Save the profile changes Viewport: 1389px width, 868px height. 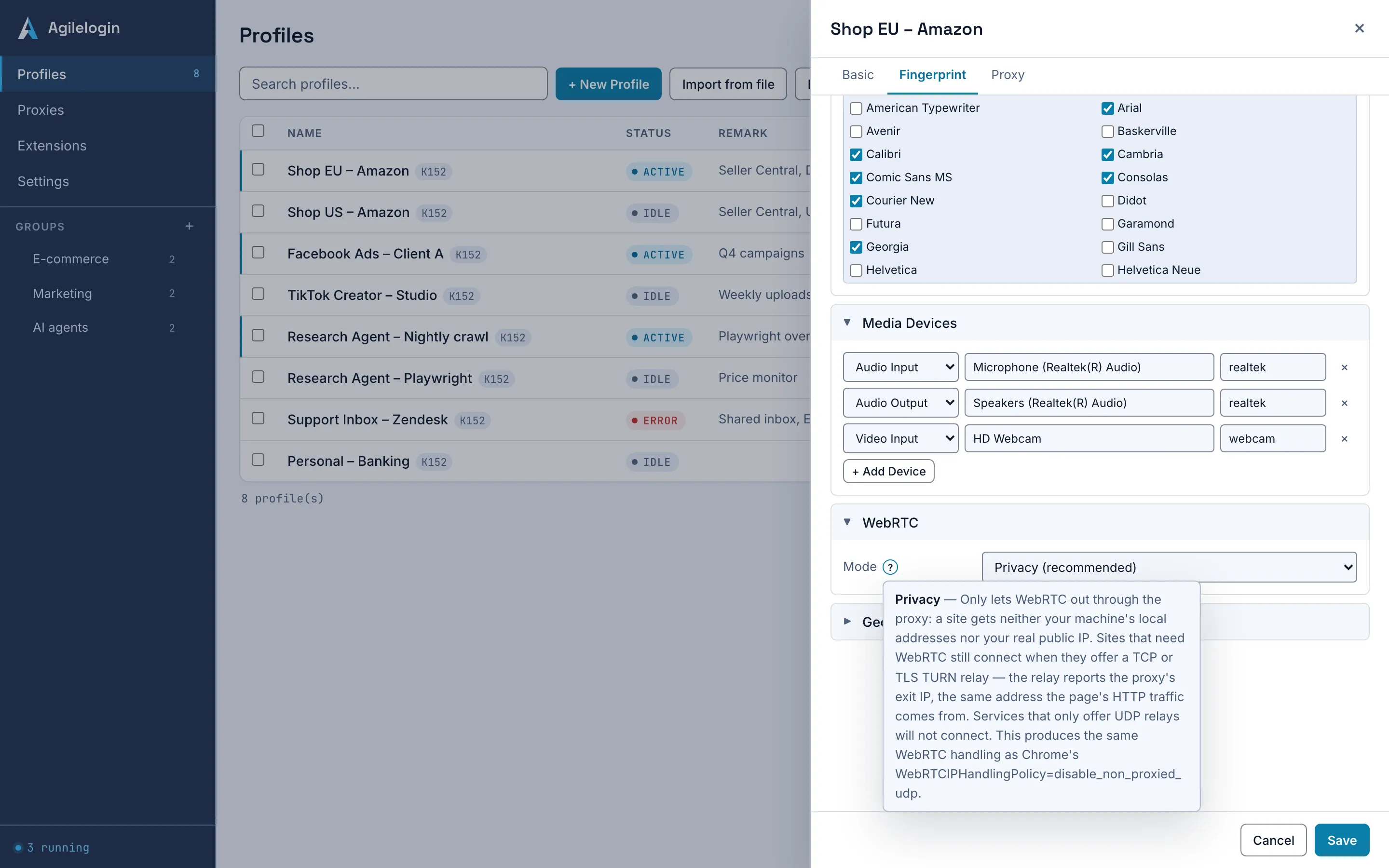(1342, 840)
